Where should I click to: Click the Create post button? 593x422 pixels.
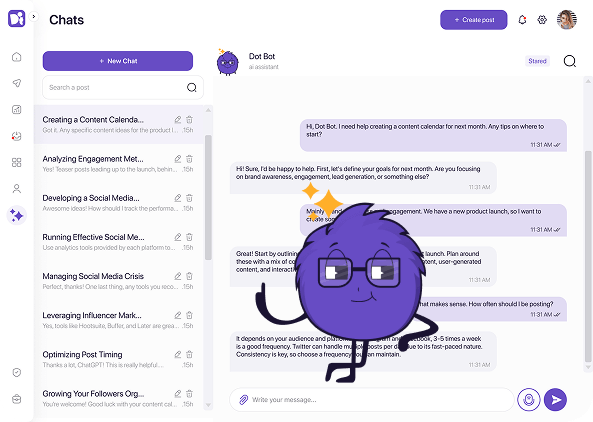point(473,20)
